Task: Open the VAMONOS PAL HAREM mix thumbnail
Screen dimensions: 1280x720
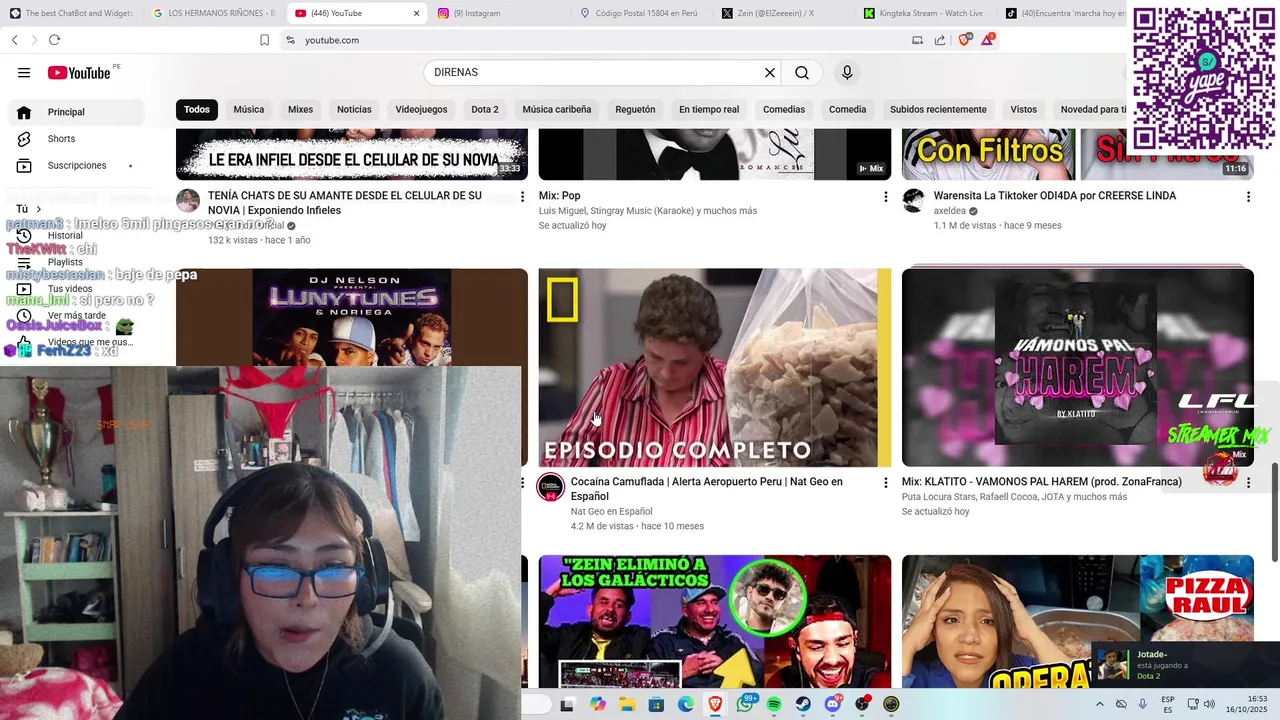Action: pyautogui.click(x=1078, y=367)
